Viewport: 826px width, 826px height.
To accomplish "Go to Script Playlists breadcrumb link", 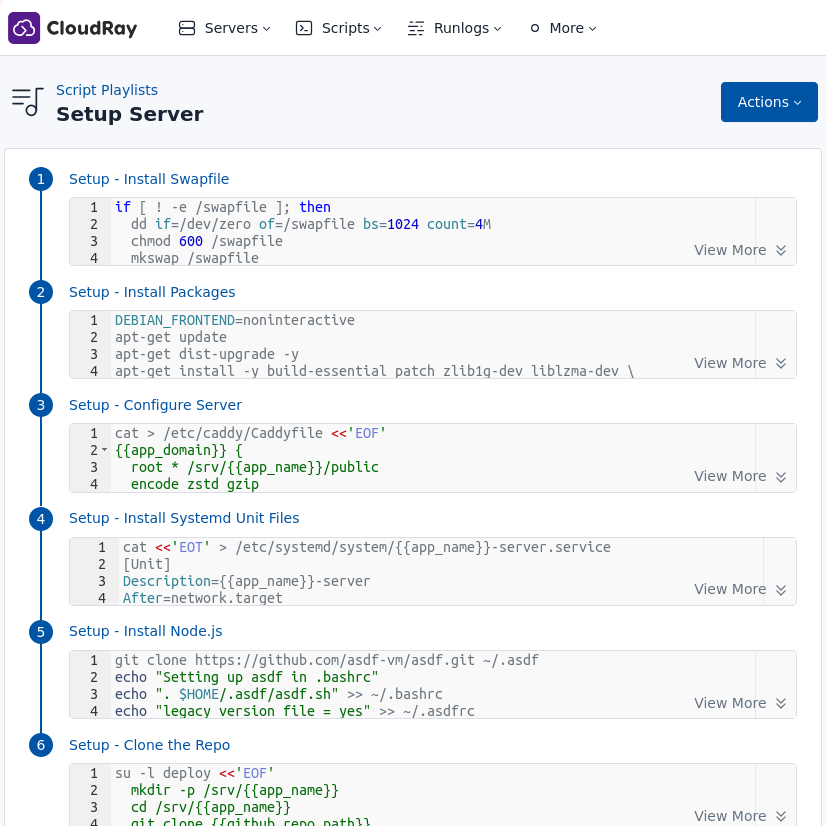I will pos(107,90).
